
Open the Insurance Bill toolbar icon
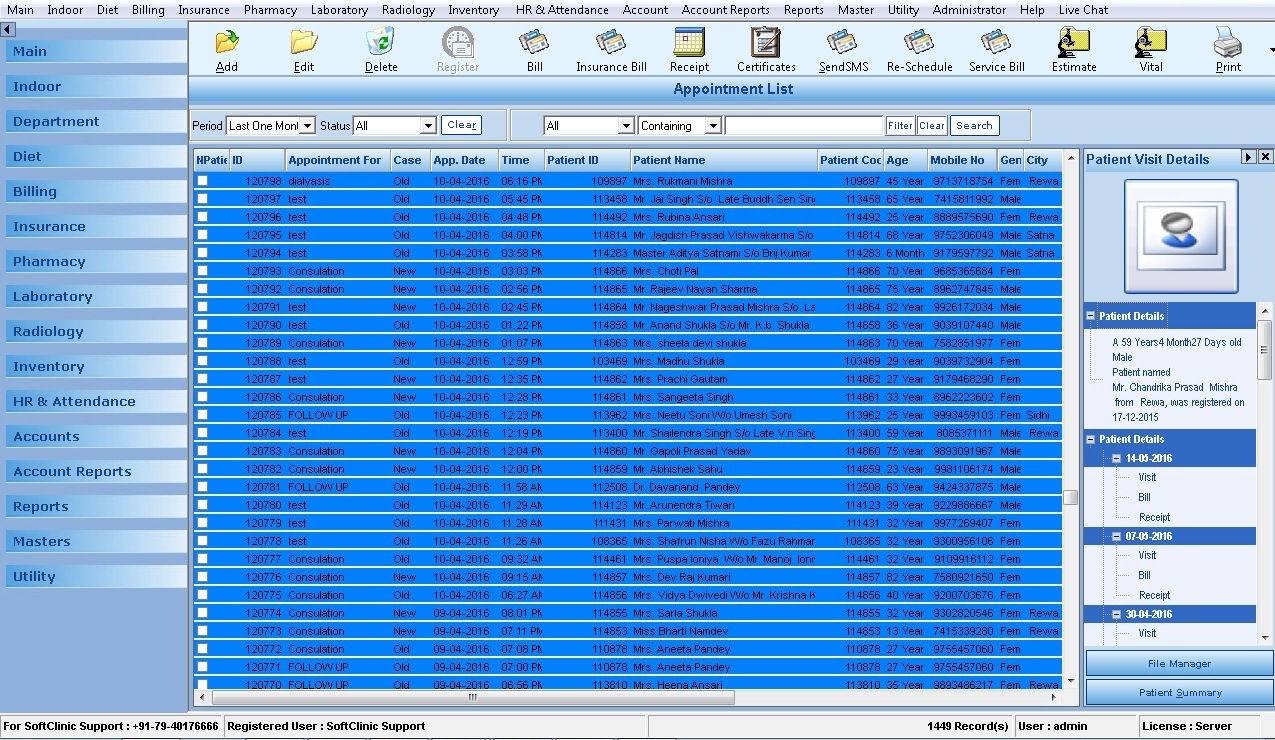tap(611, 44)
